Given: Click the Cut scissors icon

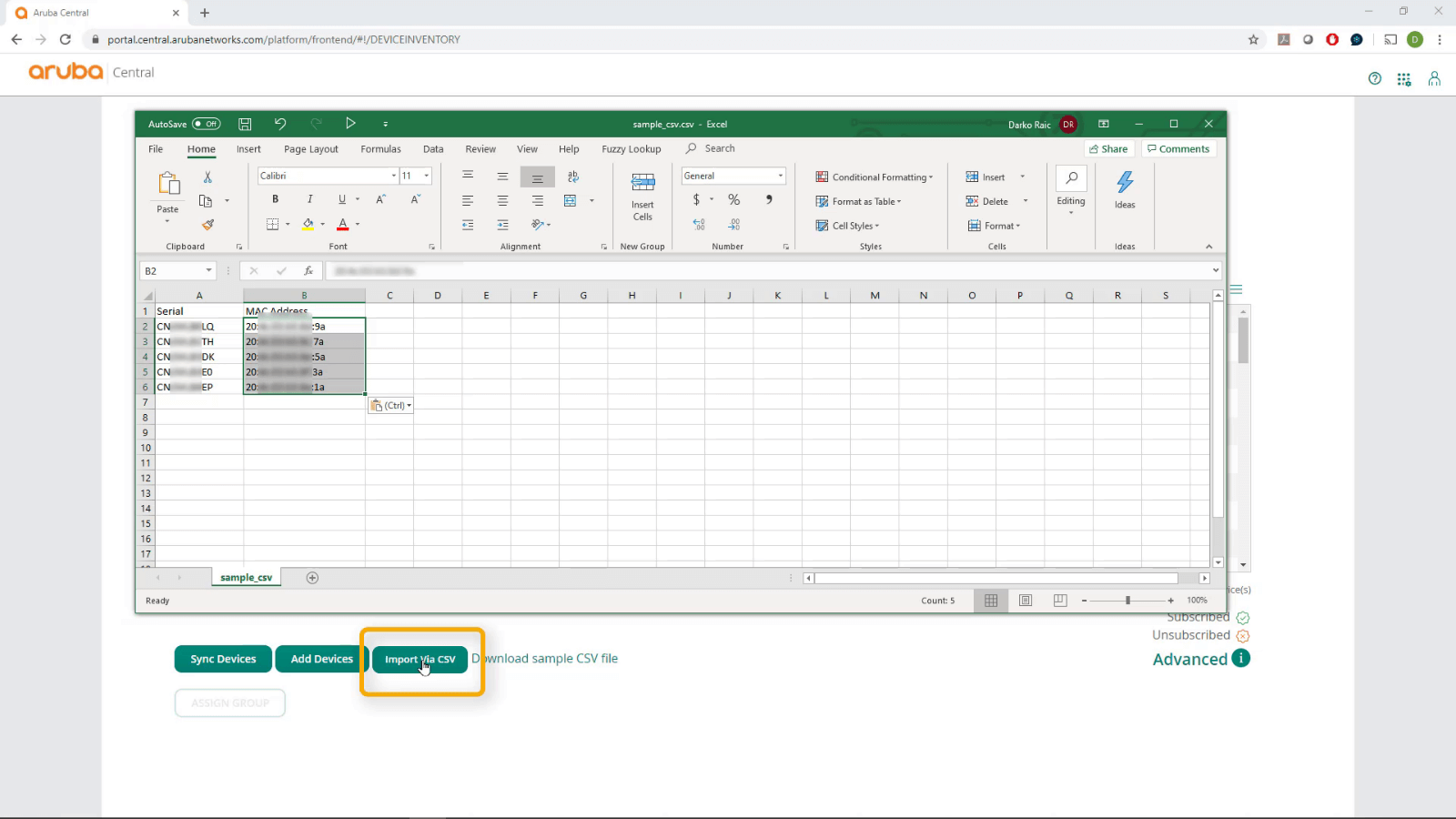Looking at the screenshot, I should coord(207,177).
